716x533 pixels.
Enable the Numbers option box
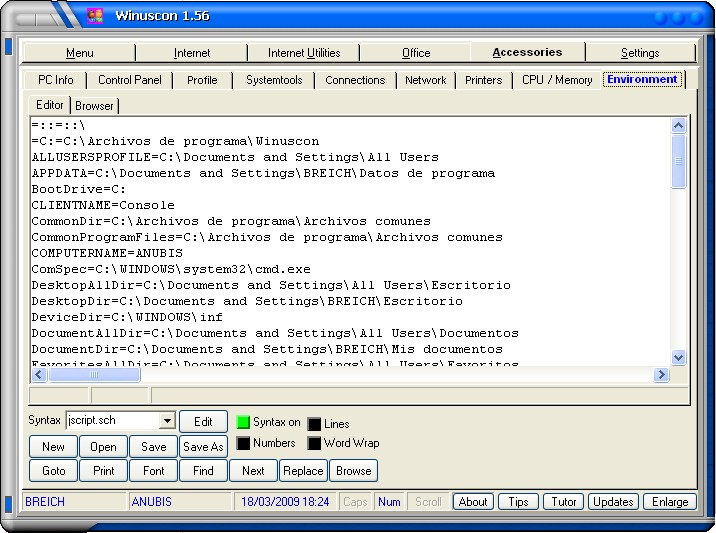243,443
